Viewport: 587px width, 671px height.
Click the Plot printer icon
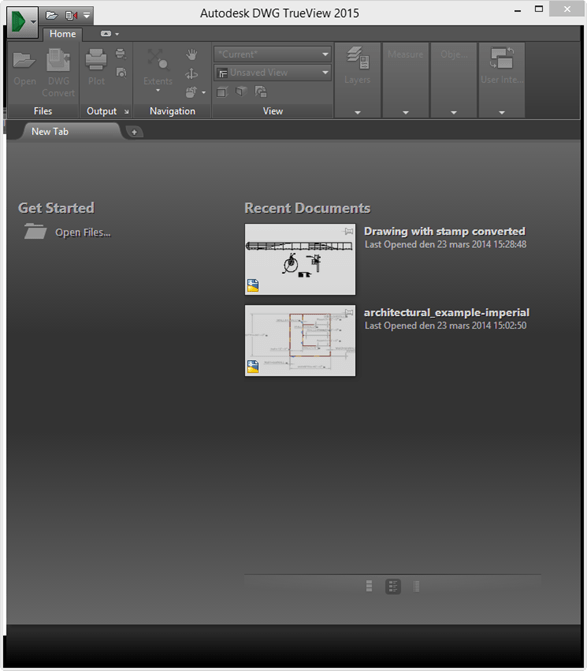(96, 59)
